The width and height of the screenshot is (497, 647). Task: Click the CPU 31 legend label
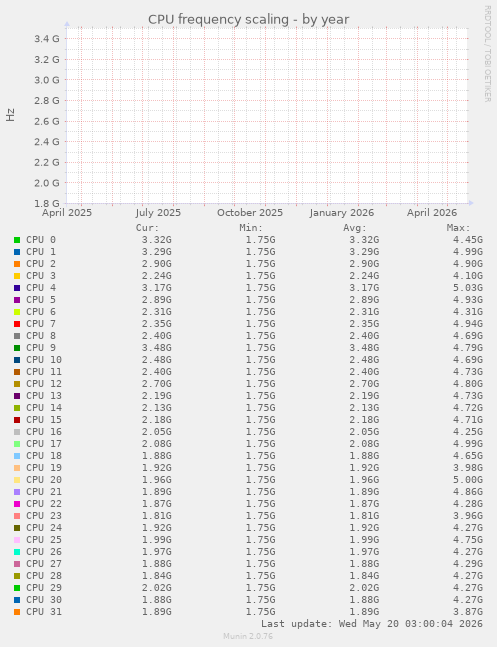point(44,612)
